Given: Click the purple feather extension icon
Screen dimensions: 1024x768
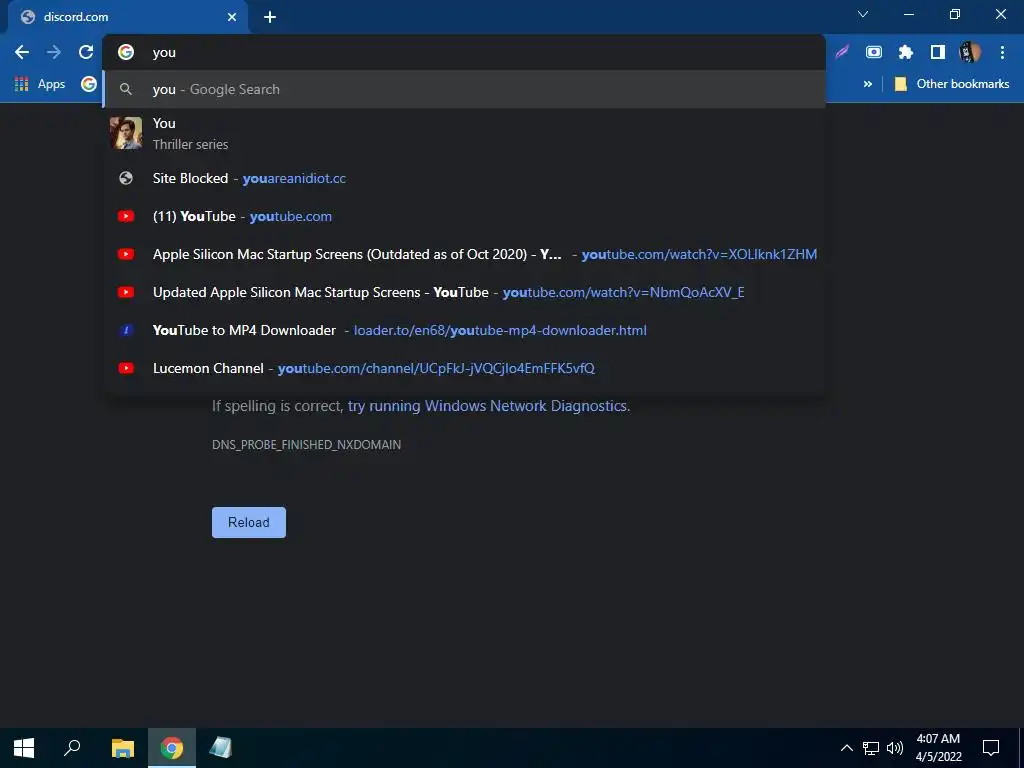Looking at the screenshot, I should 842,52.
